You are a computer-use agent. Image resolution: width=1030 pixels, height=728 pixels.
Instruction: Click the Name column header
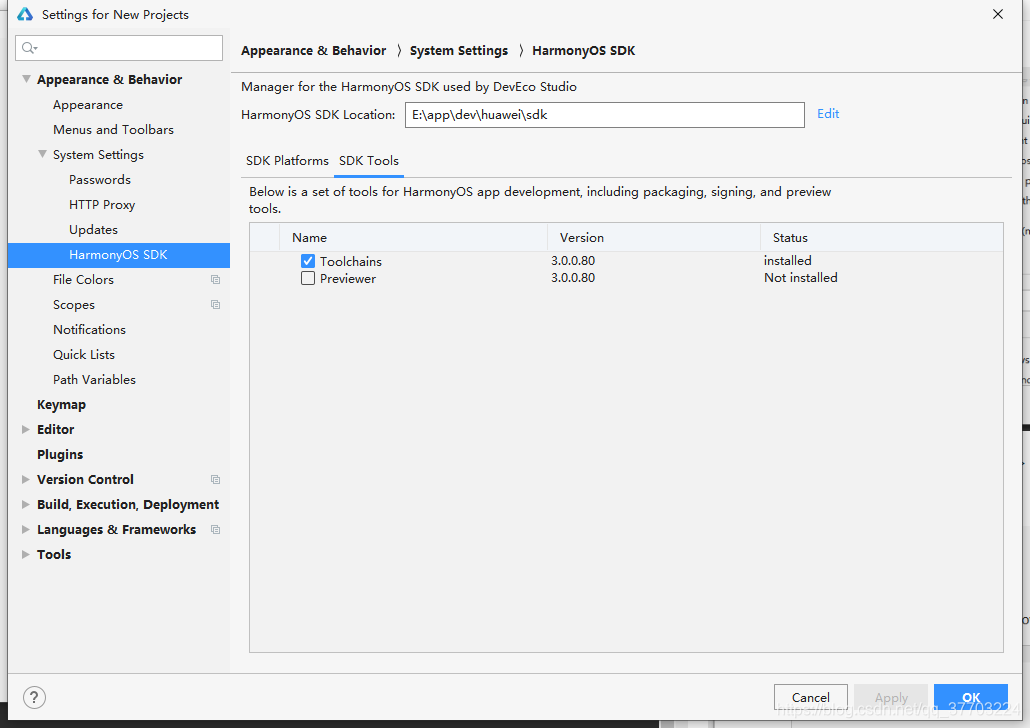tap(414, 238)
